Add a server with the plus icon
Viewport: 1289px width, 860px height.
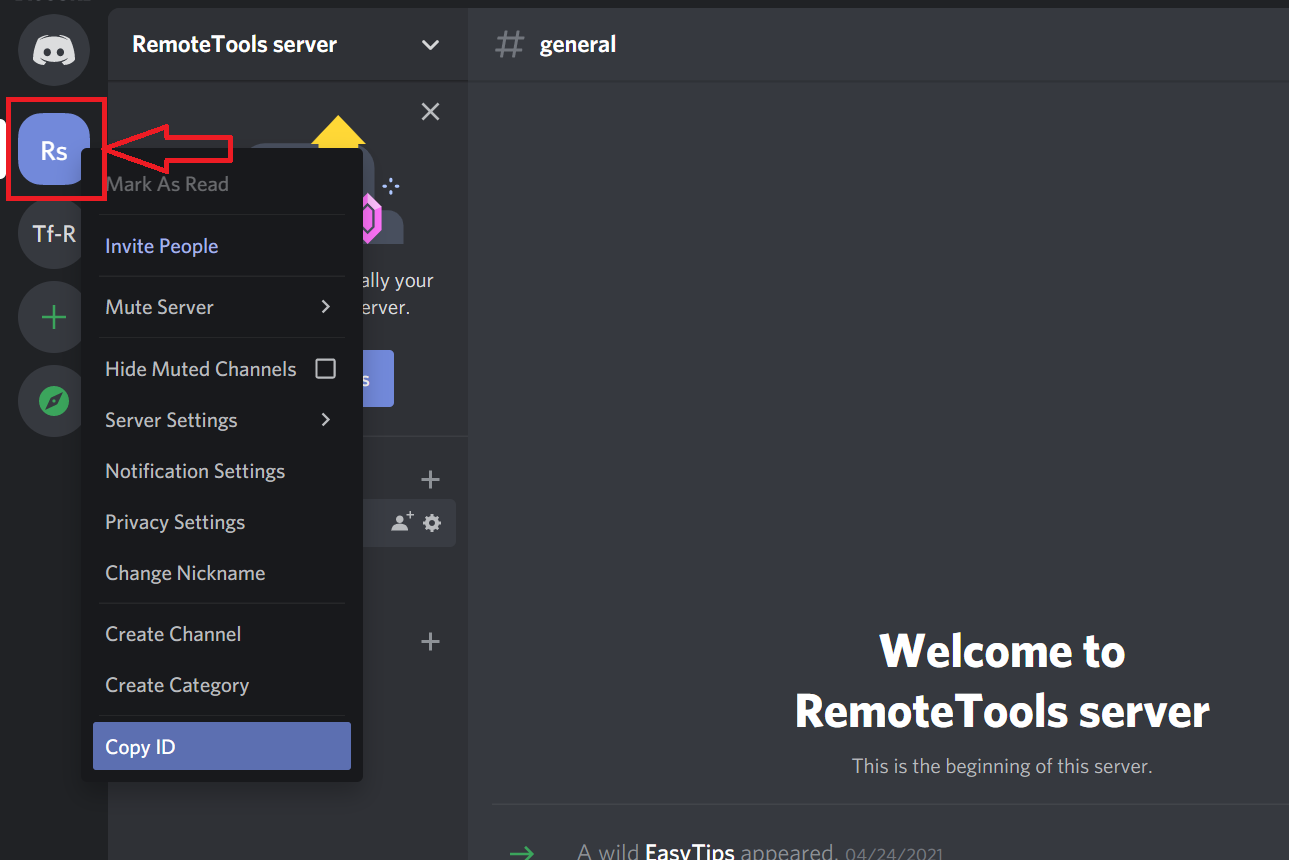click(54, 318)
